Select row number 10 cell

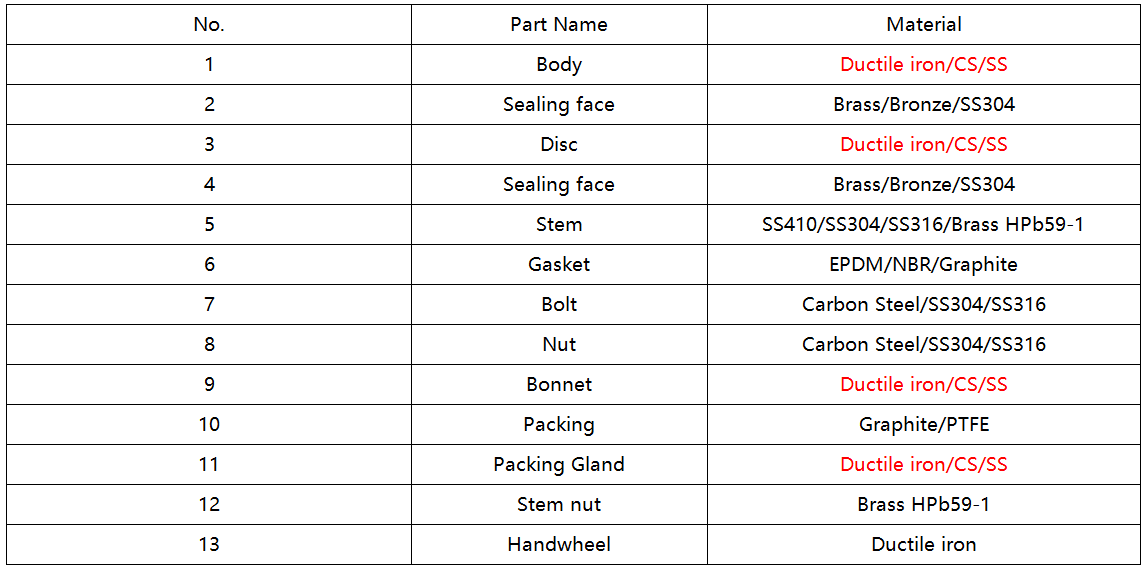[x=209, y=425]
